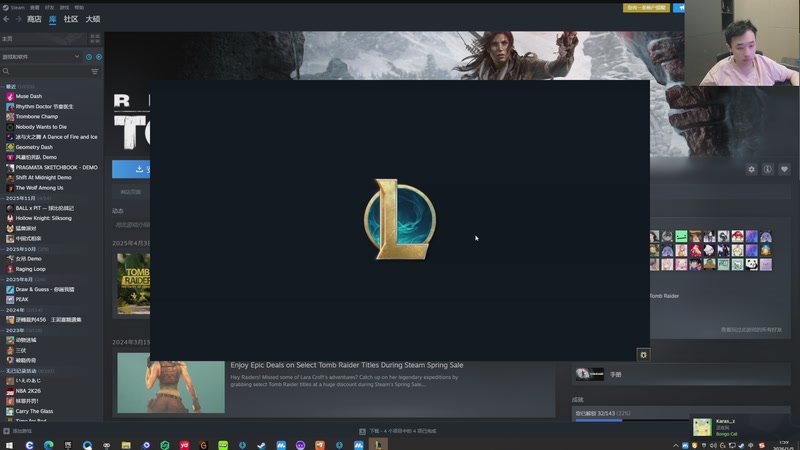Go forward with the Steam forward arrow
800x450 pixels.
click(18, 19)
